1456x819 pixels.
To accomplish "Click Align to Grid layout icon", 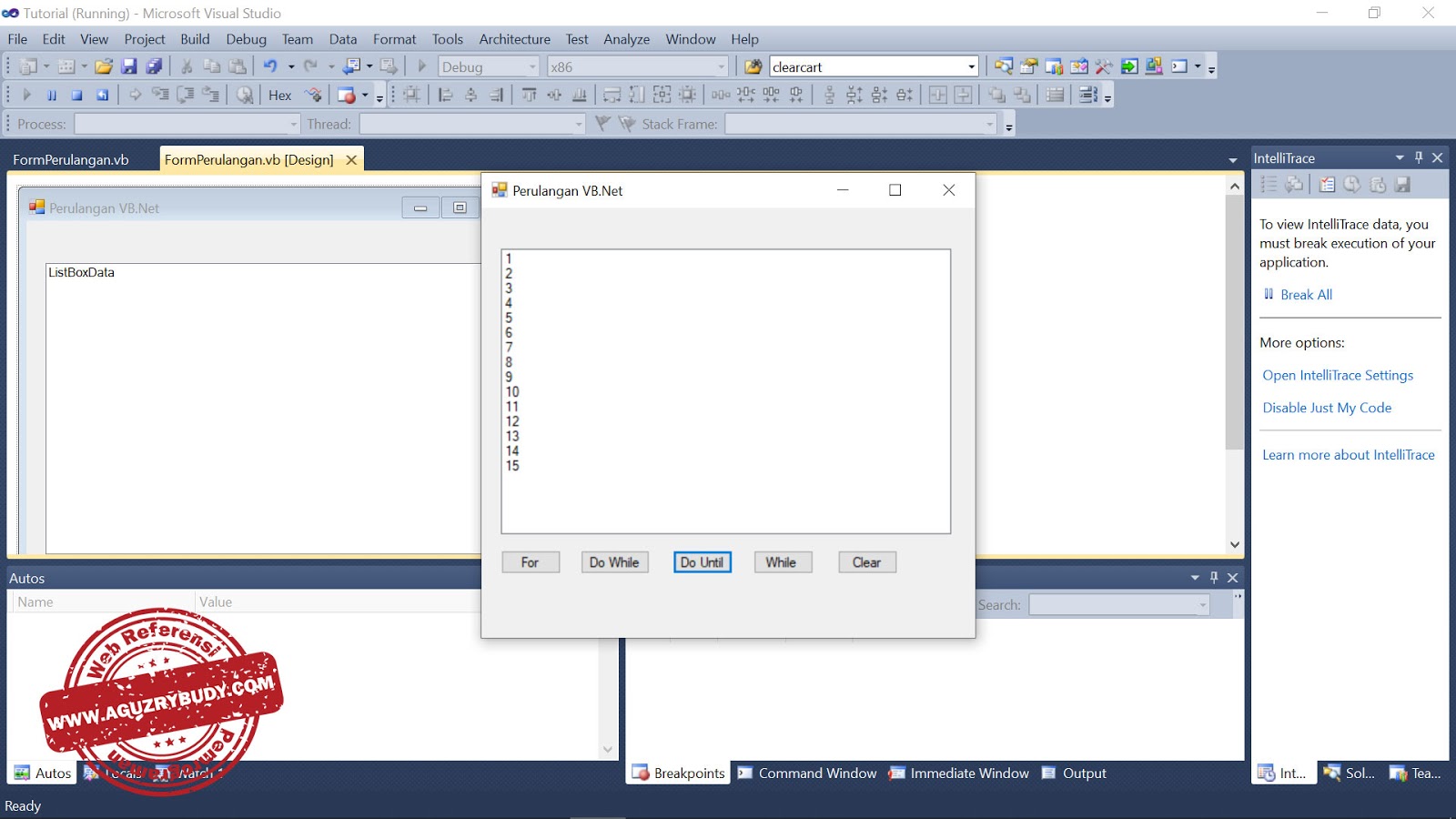I will tap(411, 95).
